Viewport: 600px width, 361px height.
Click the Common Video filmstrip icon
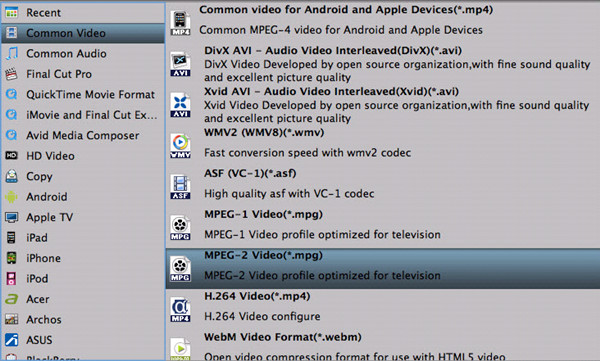(x=11, y=33)
